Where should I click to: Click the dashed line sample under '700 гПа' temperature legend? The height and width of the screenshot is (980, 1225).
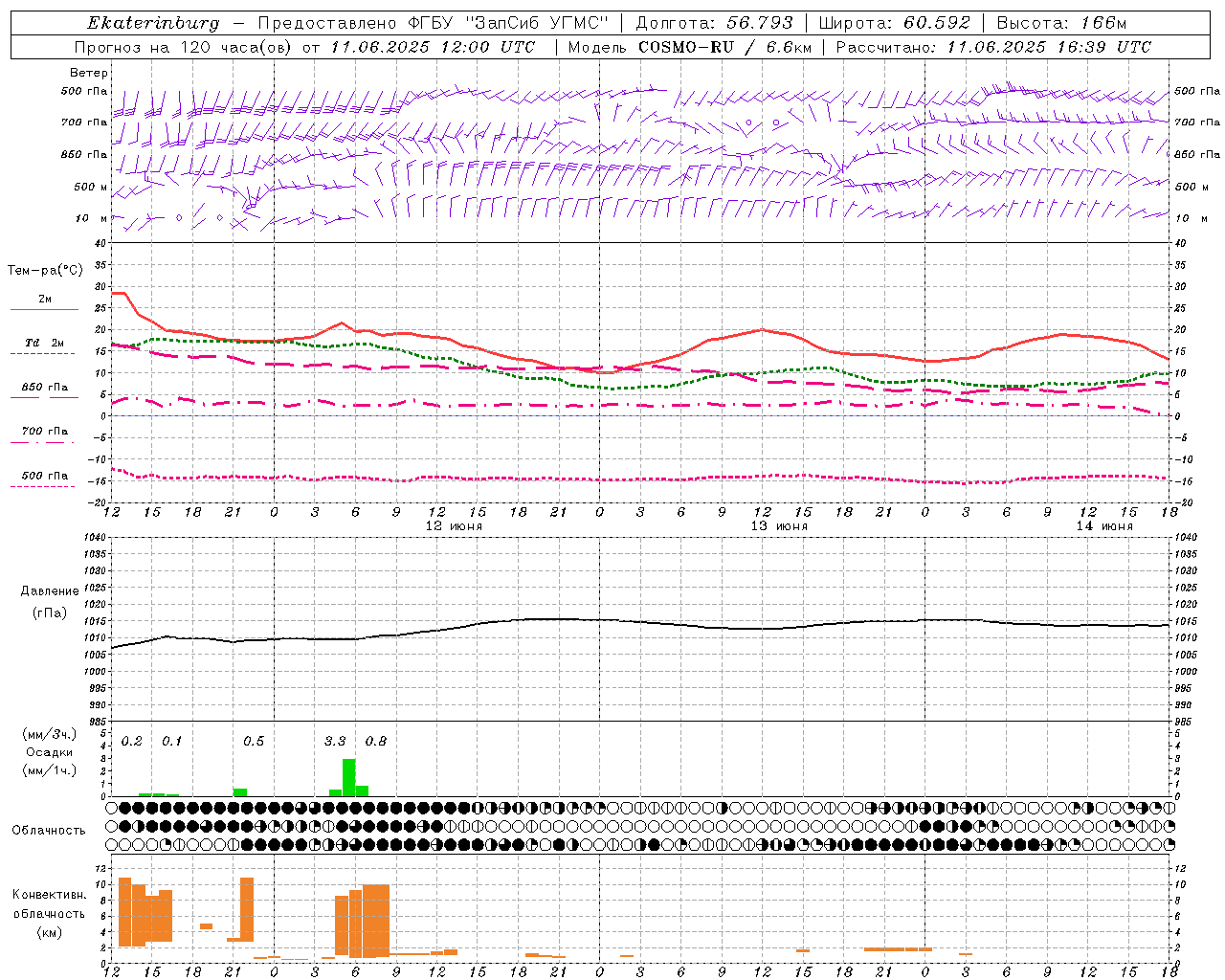(44, 443)
